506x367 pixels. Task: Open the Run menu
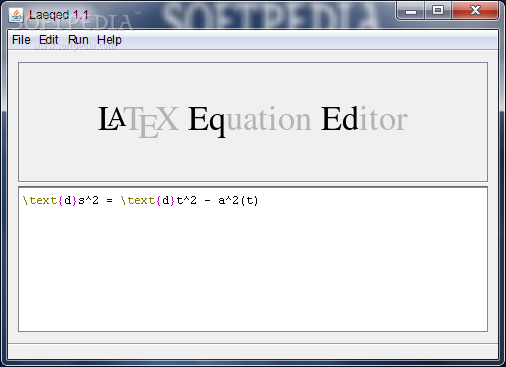78,40
